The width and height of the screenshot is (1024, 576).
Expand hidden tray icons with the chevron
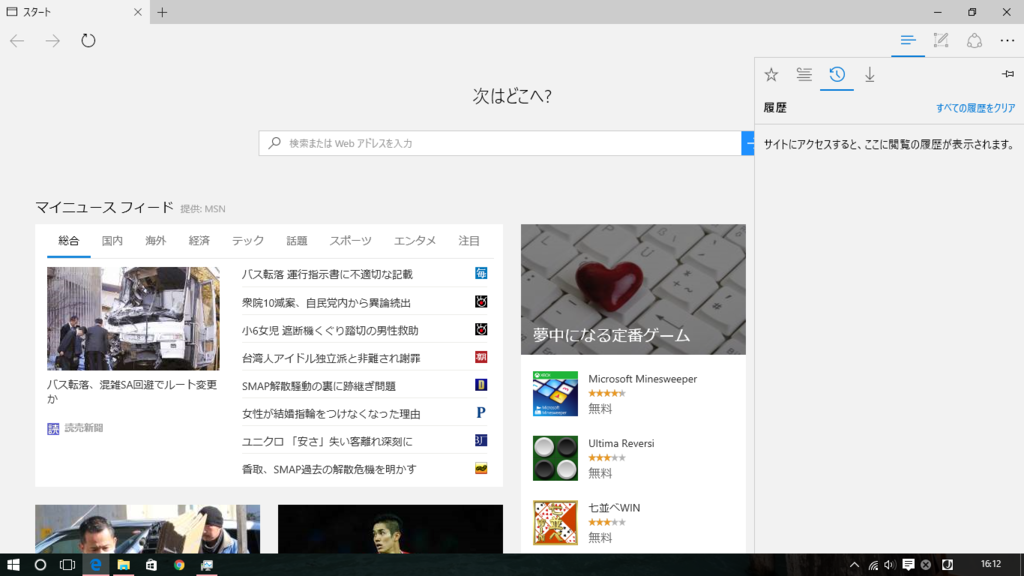click(x=854, y=565)
